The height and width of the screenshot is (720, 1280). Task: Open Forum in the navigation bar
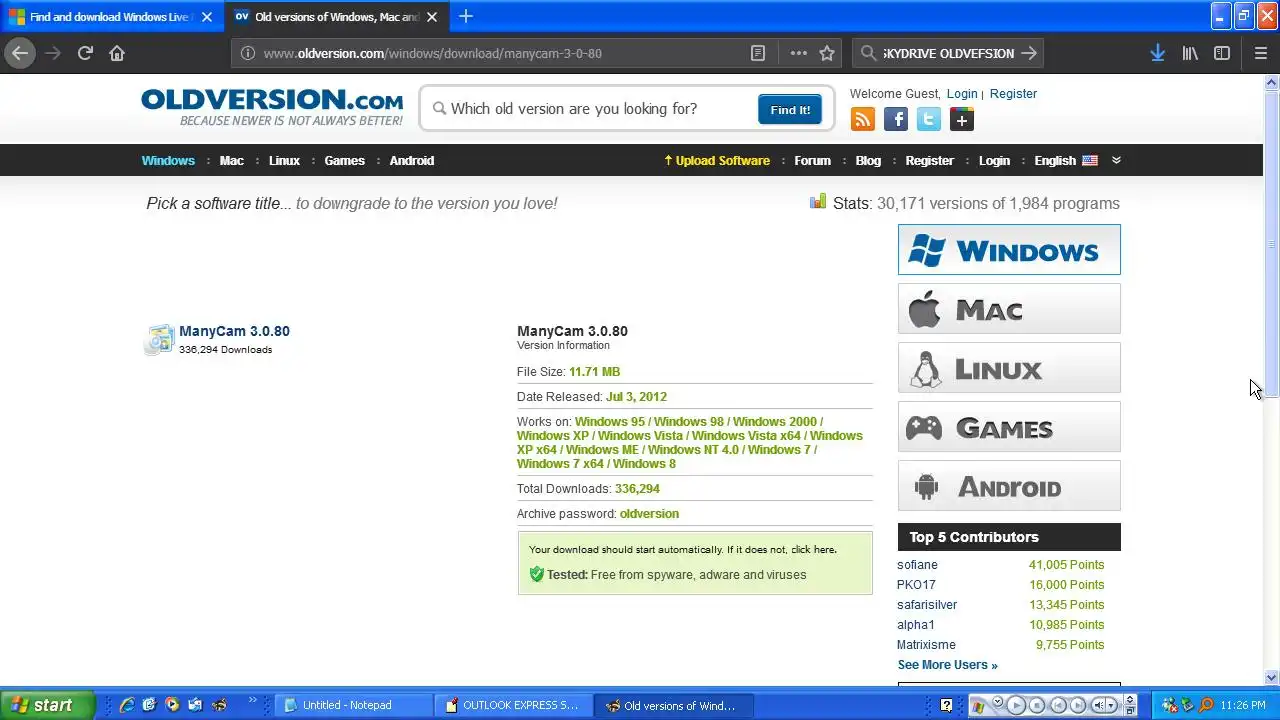tap(813, 160)
